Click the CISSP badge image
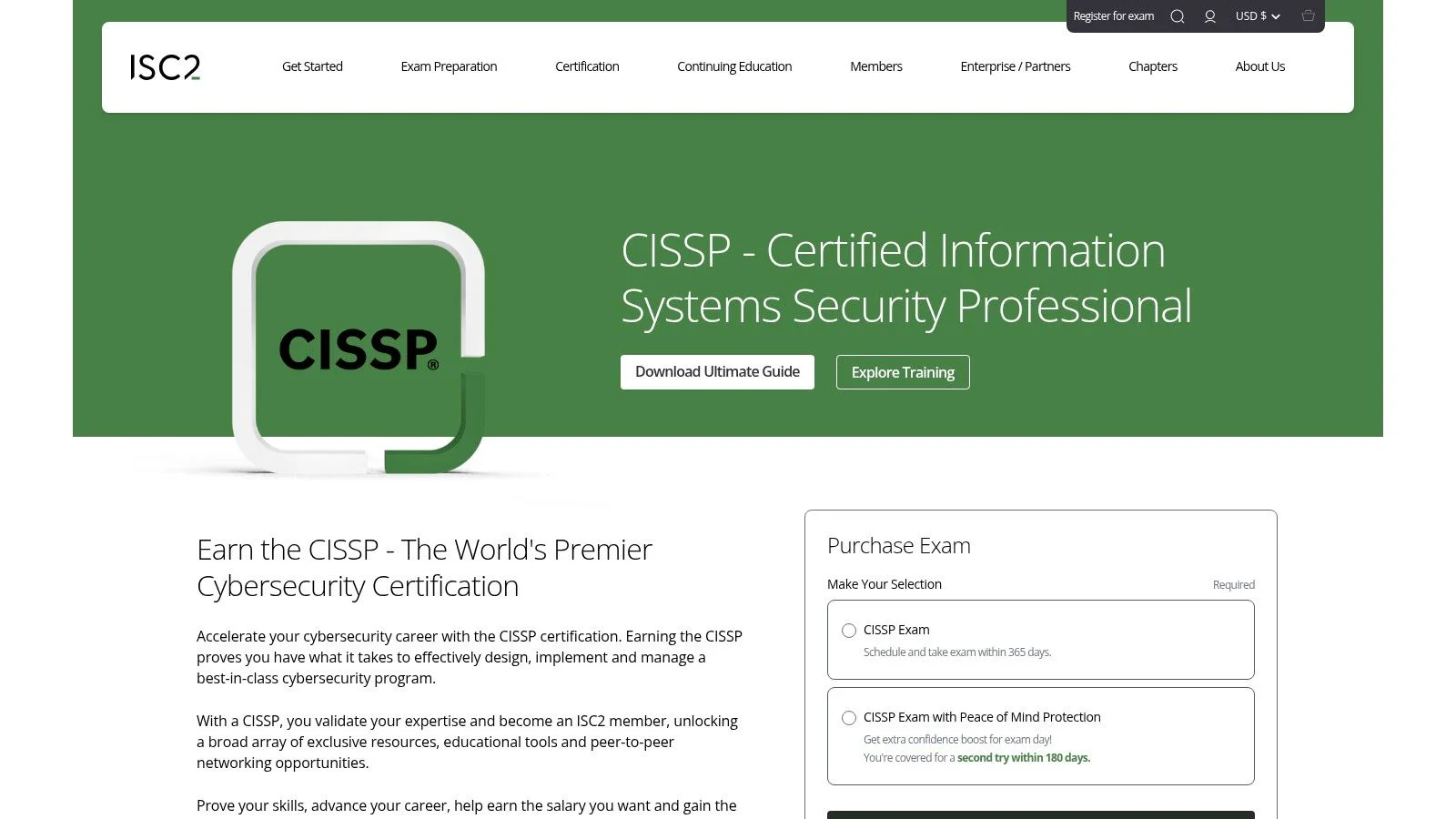This screenshot has width=1456, height=819. (359, 348)
